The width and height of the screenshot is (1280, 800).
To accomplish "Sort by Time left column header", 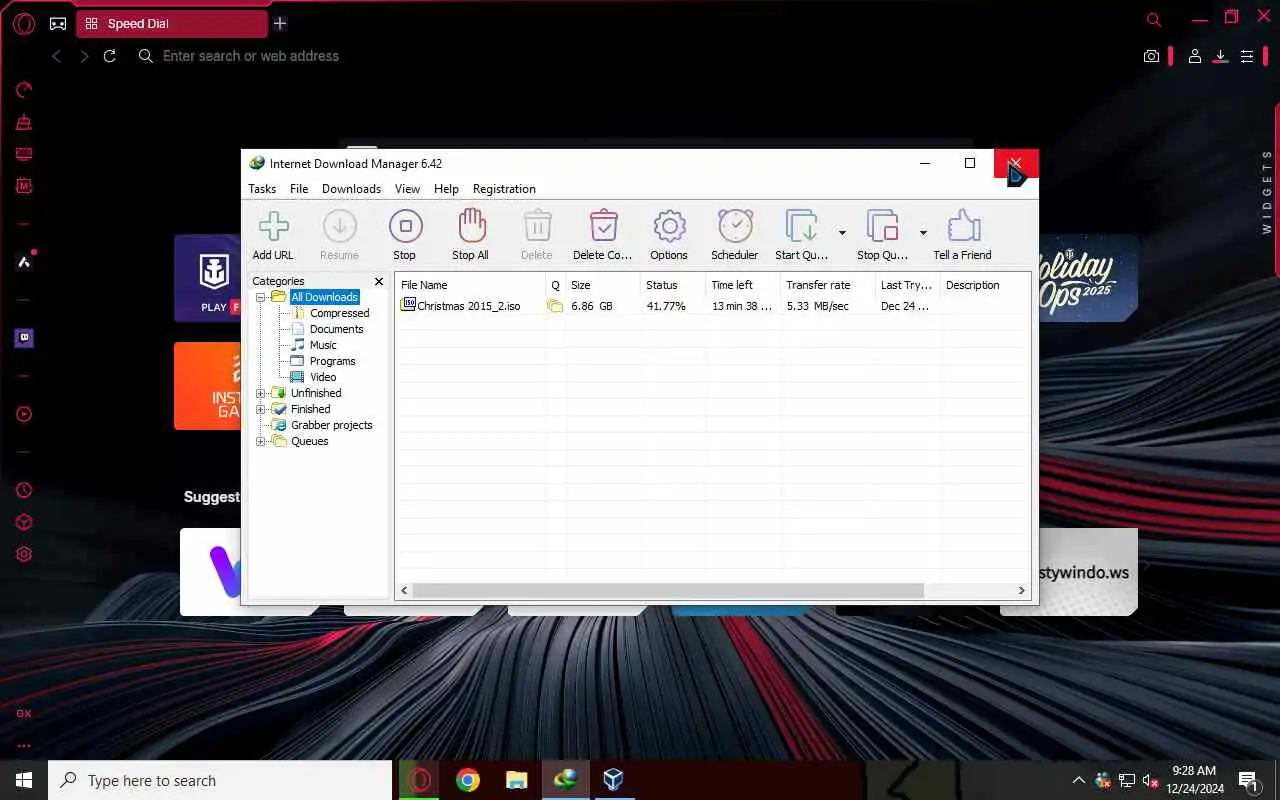I will tap(742, 285).
